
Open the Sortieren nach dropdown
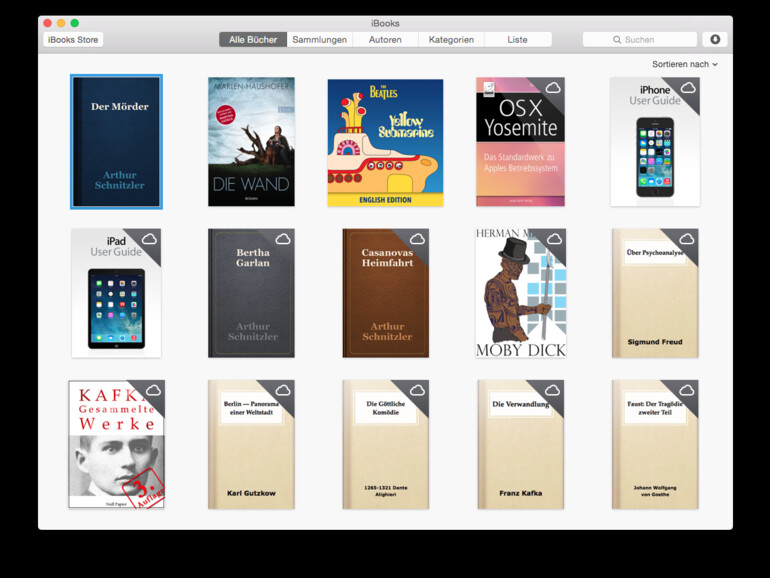[x=685, y=64]
